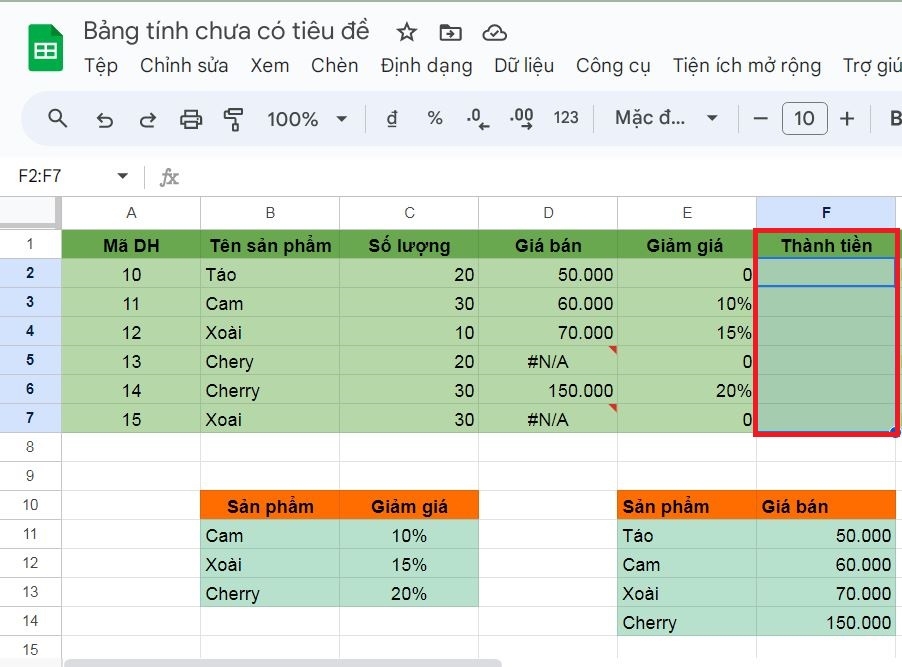Click the Cam cell in row 3

coord(270,303)
